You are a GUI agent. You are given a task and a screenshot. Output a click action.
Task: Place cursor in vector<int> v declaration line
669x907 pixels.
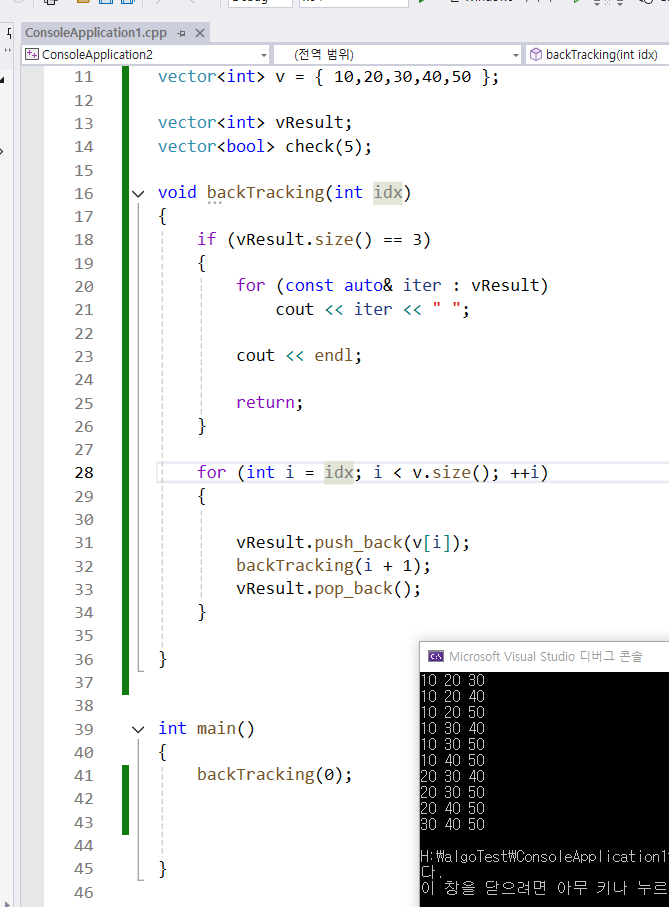coord(328,77)
